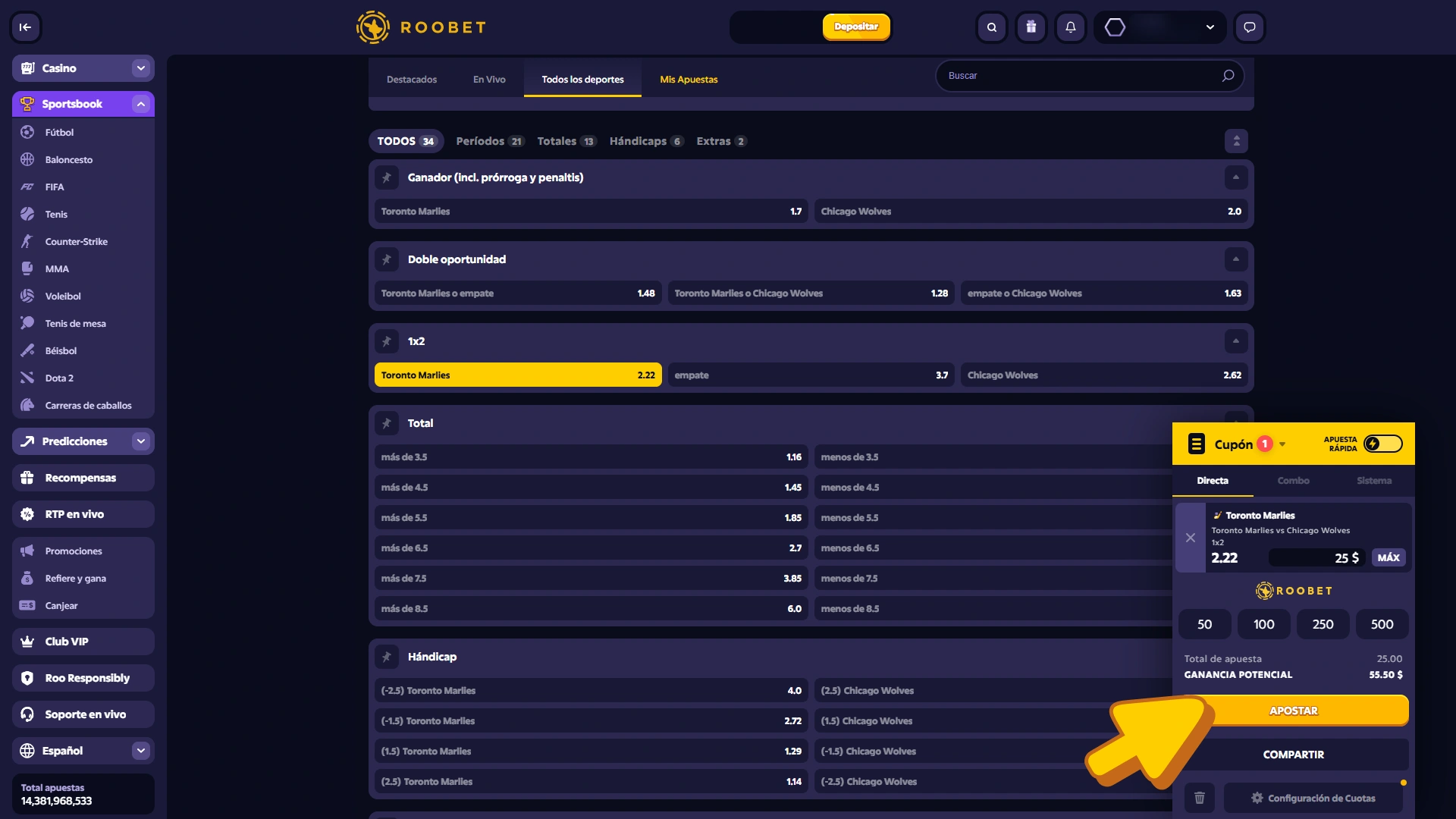Viewport: 1456px width, 819px height.
Task: Pin the 1x2 market
Action: pos(387,341)
